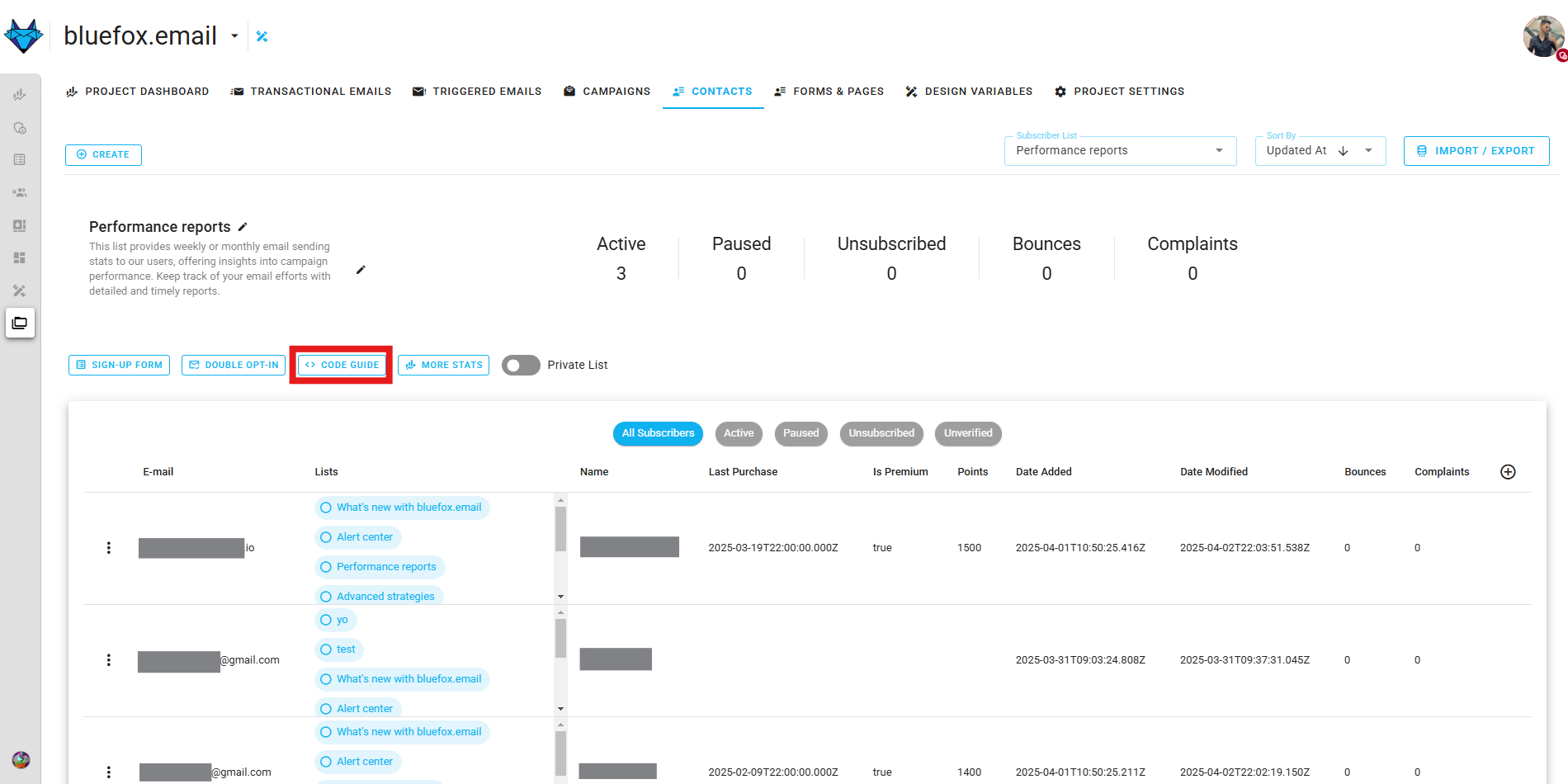This screenshot has width=1568, height=784.
Task: Toggle 'What's new with bluefox.email' chip in second row
Action: pyautogui.click(x=401, y=679)
